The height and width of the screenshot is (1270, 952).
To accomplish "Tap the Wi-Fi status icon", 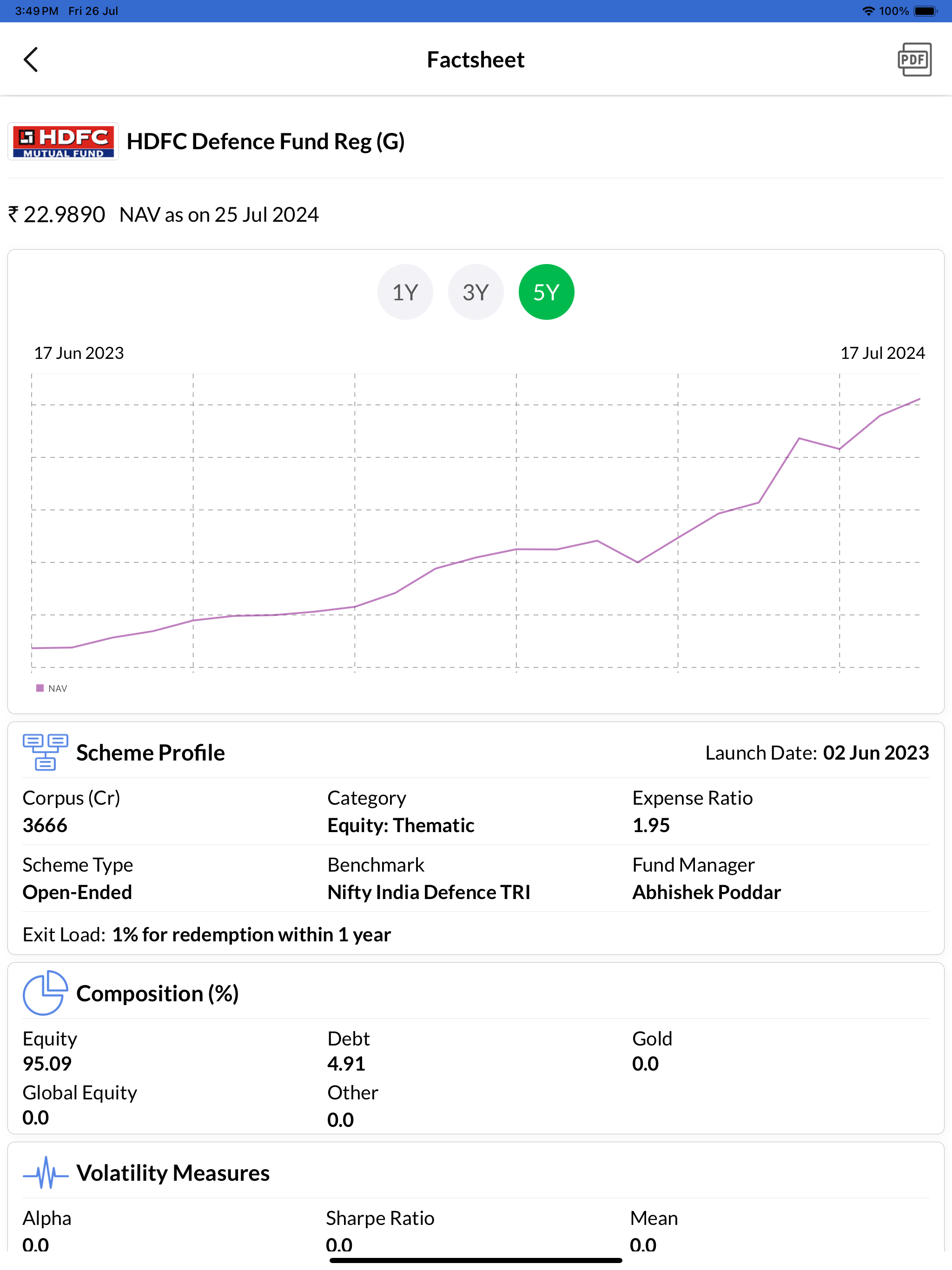I will click(868, 11).
